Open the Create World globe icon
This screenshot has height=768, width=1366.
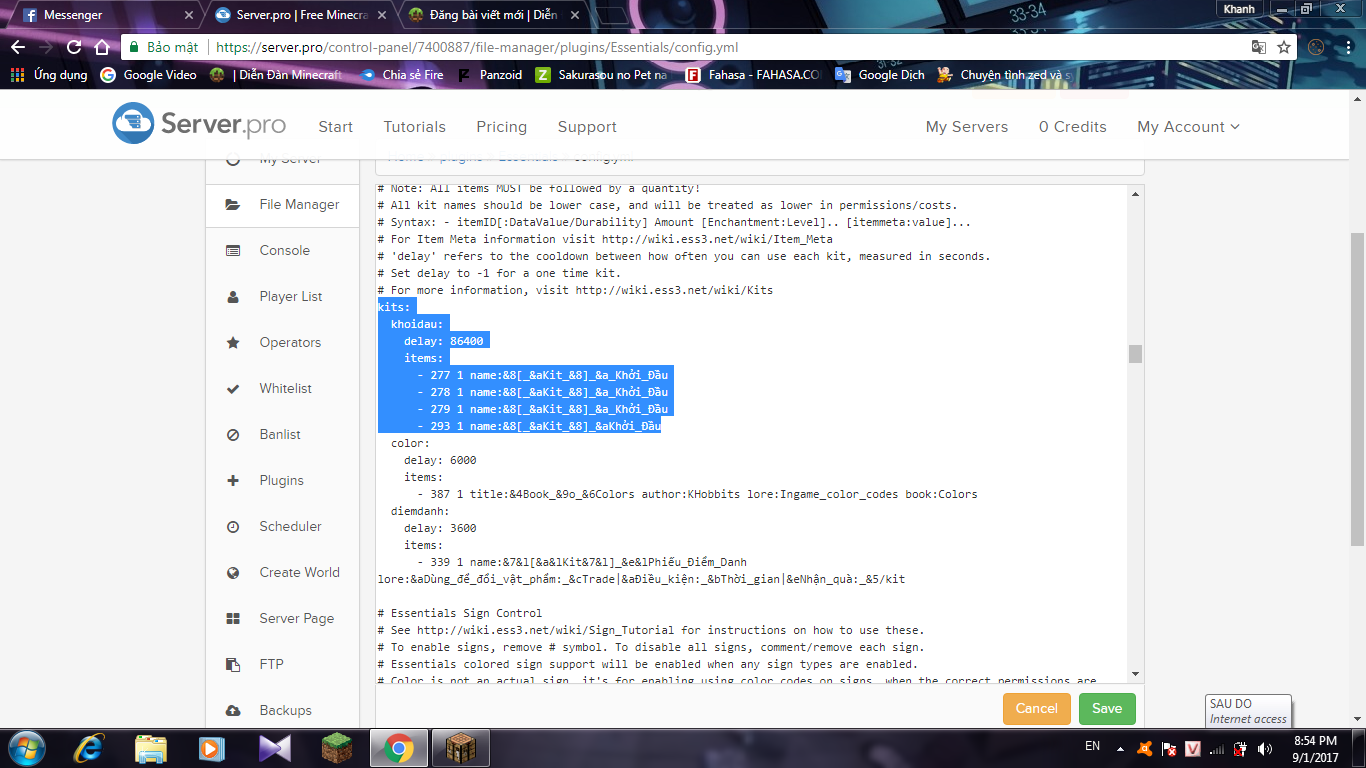233,573
